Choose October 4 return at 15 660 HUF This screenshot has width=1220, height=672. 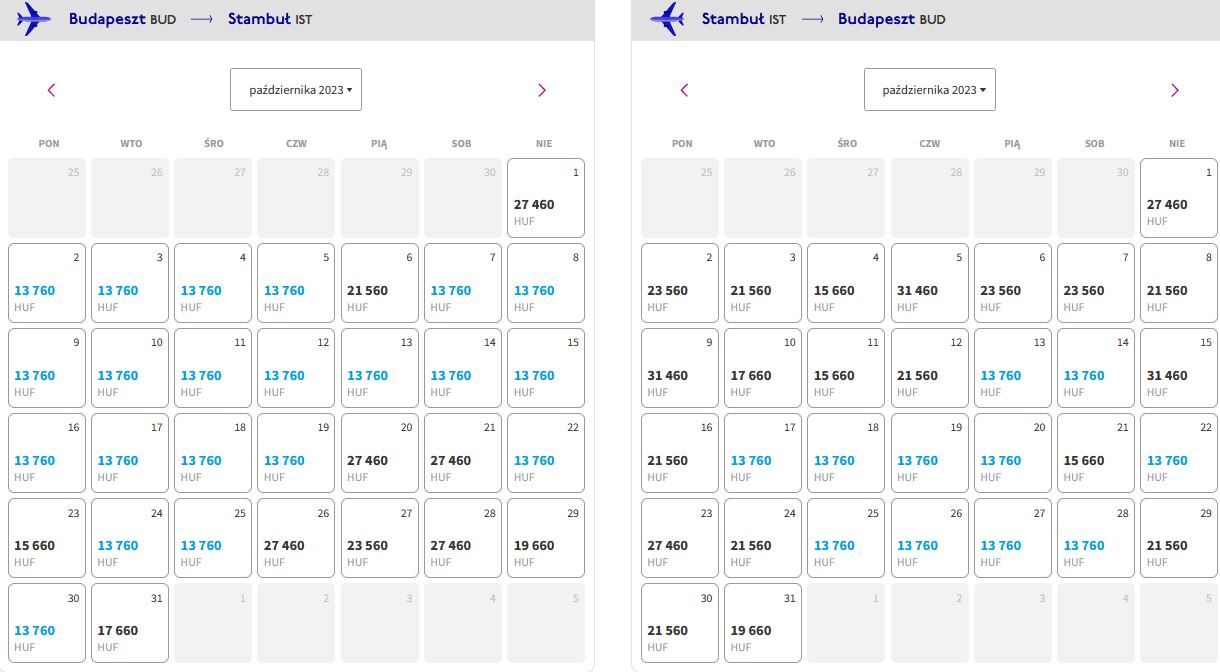pos(846,283)
